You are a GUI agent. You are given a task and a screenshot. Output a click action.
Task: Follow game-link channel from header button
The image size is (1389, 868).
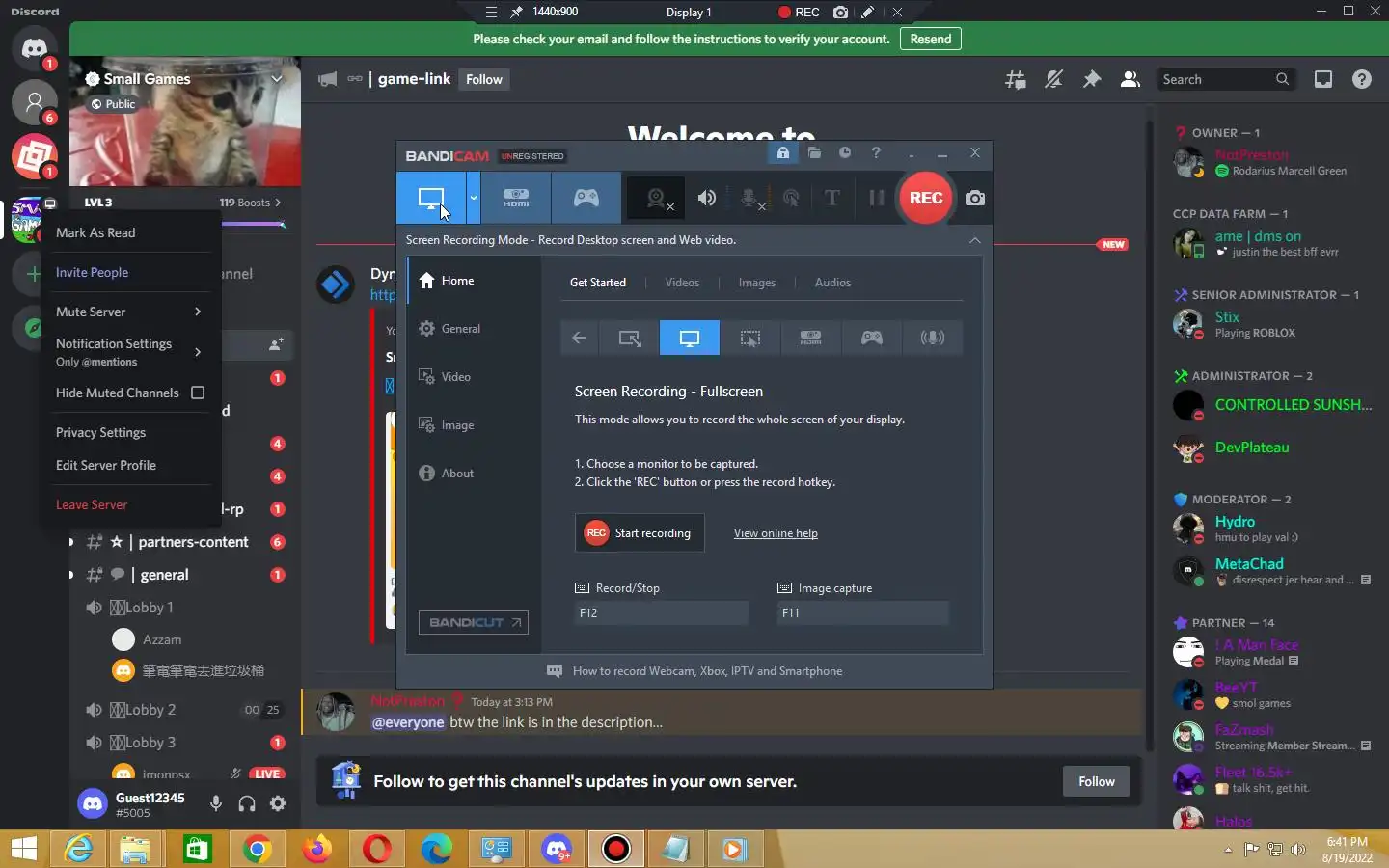coord(484,79)
